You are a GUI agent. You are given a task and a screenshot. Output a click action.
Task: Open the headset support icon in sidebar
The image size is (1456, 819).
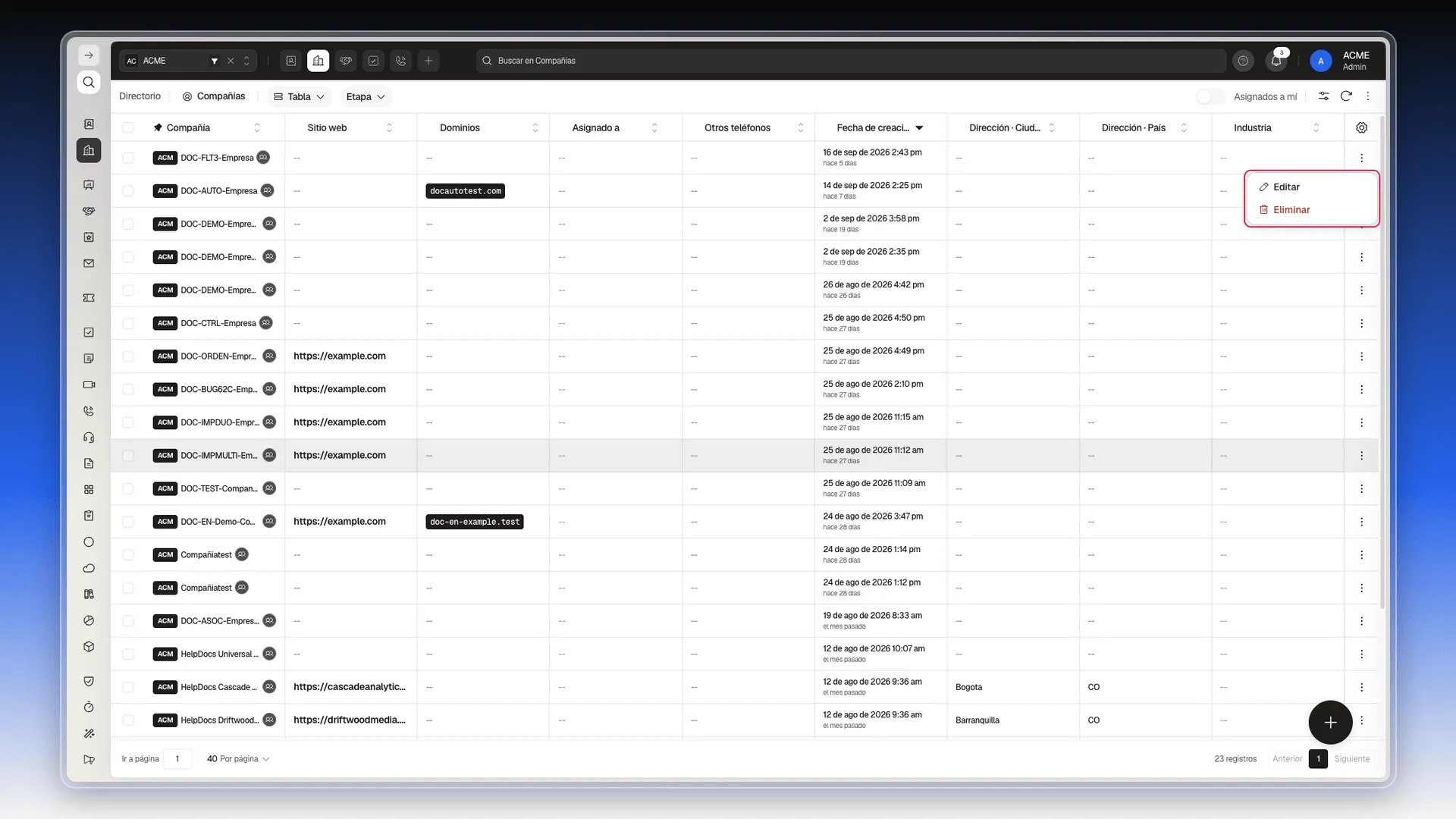point(89,438)
